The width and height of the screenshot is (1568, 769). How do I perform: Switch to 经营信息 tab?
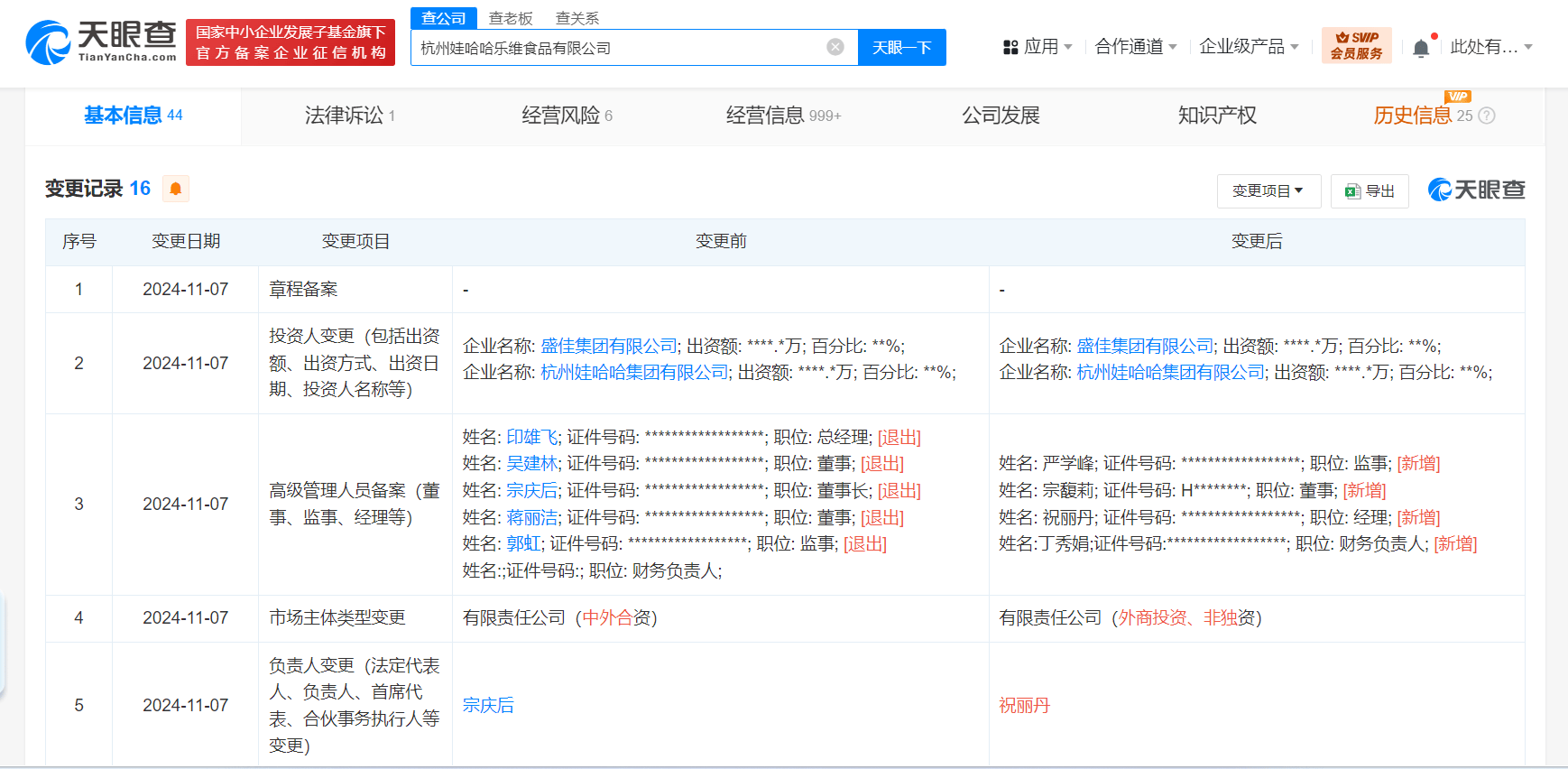coord(783,116)
